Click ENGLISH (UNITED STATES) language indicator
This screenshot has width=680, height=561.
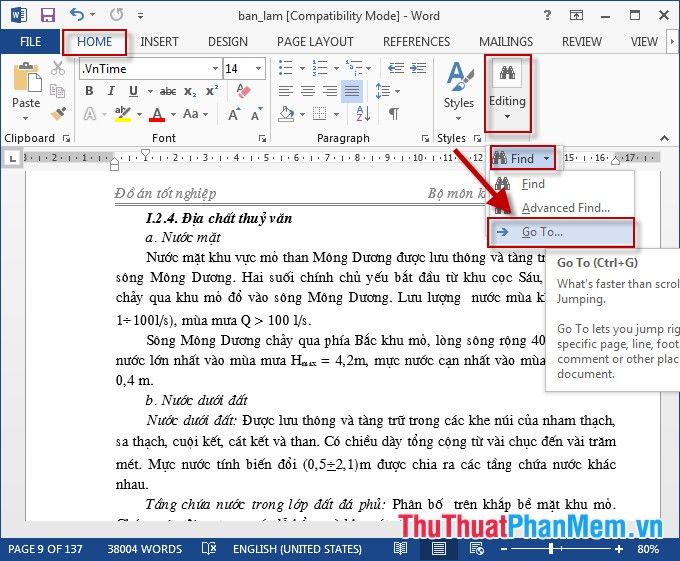[x=297, y=549]
